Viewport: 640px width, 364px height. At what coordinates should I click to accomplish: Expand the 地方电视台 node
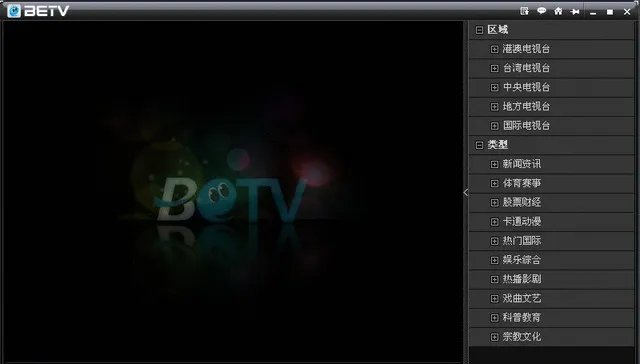click(x=494, y=107)
